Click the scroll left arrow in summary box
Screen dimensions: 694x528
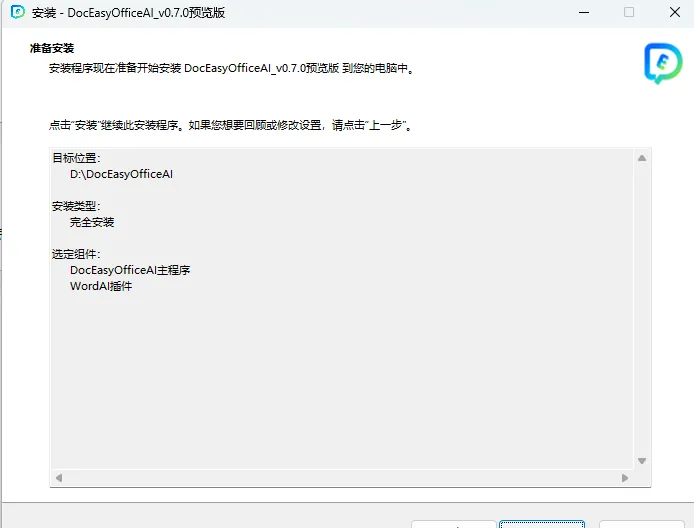click(x=59, y=478)
